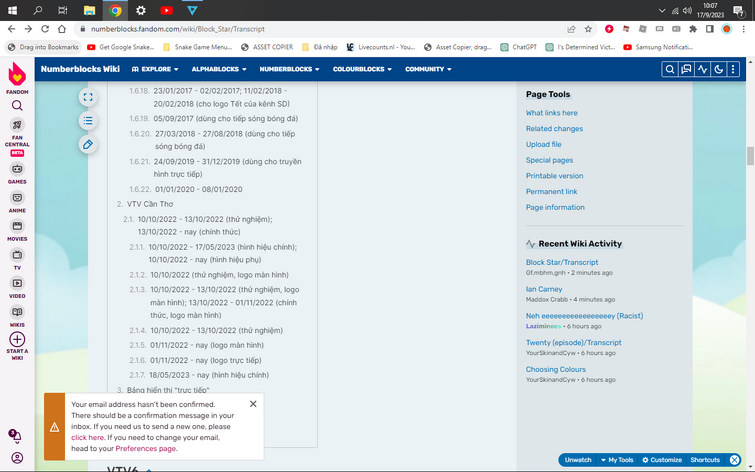Image resolution: width=755 pixels, height=472 pixels.
Task: Click Customize in bottom toolbar
Action: (x=662, y=460)
